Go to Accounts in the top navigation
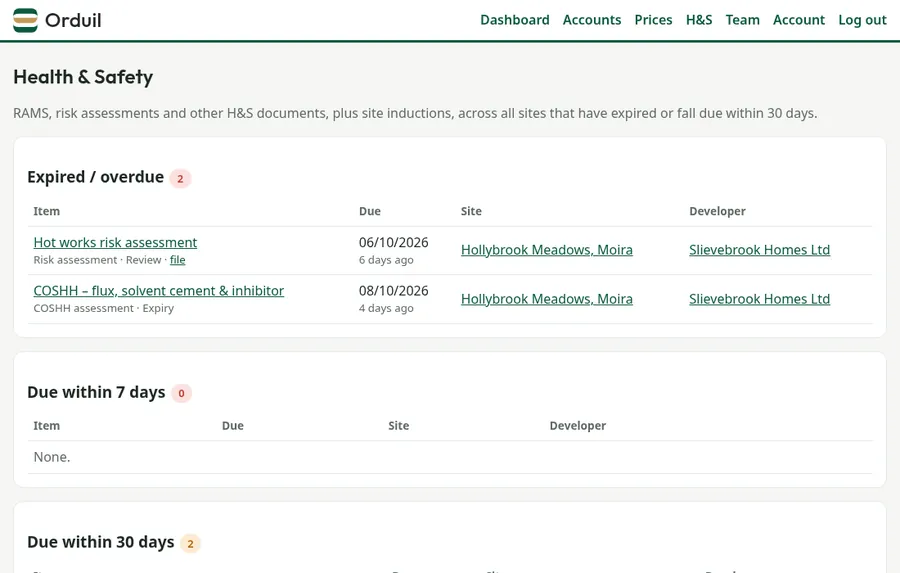900x573 pixels. (x=592, y=20)
